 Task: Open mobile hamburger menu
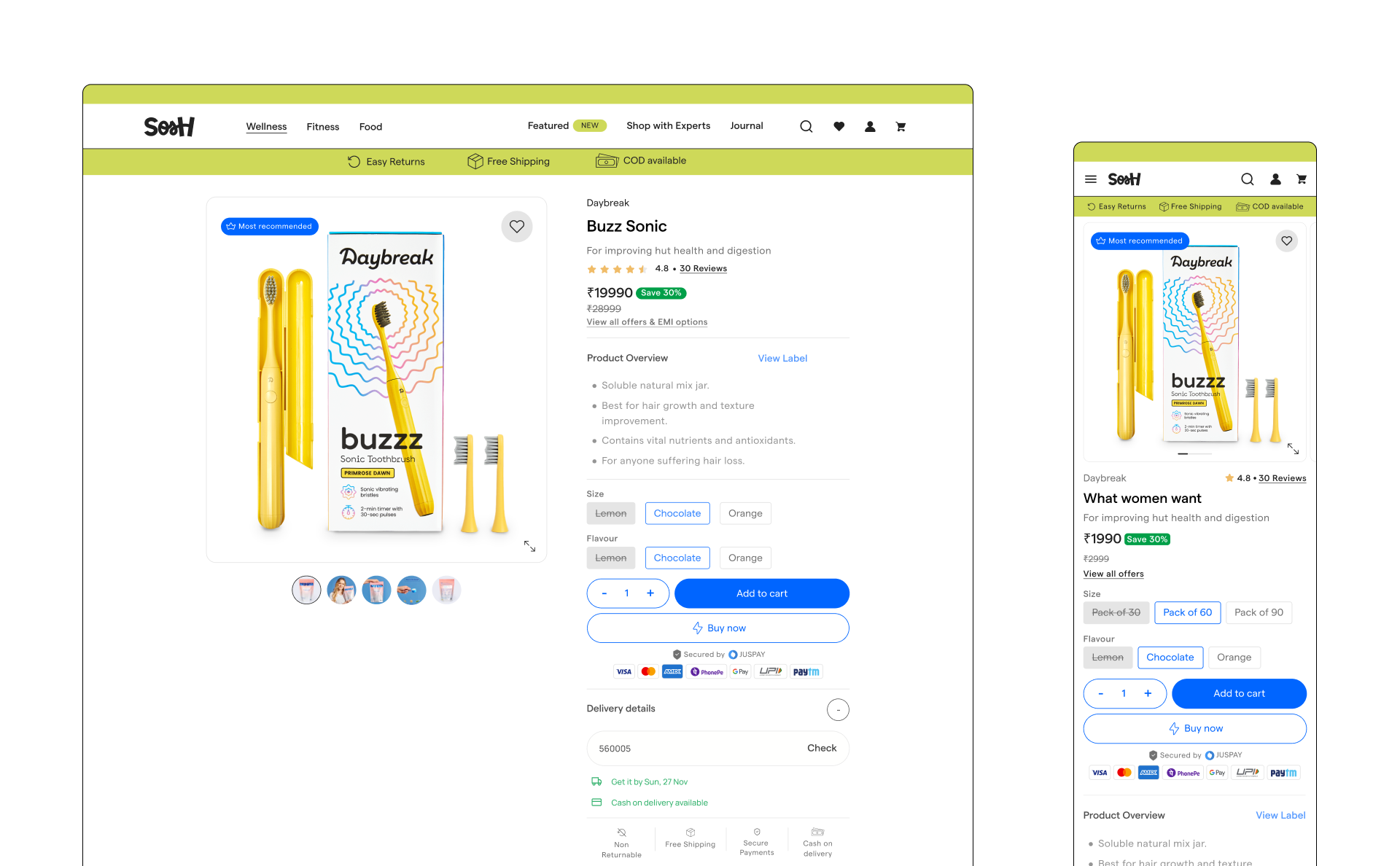(1091, 179)
